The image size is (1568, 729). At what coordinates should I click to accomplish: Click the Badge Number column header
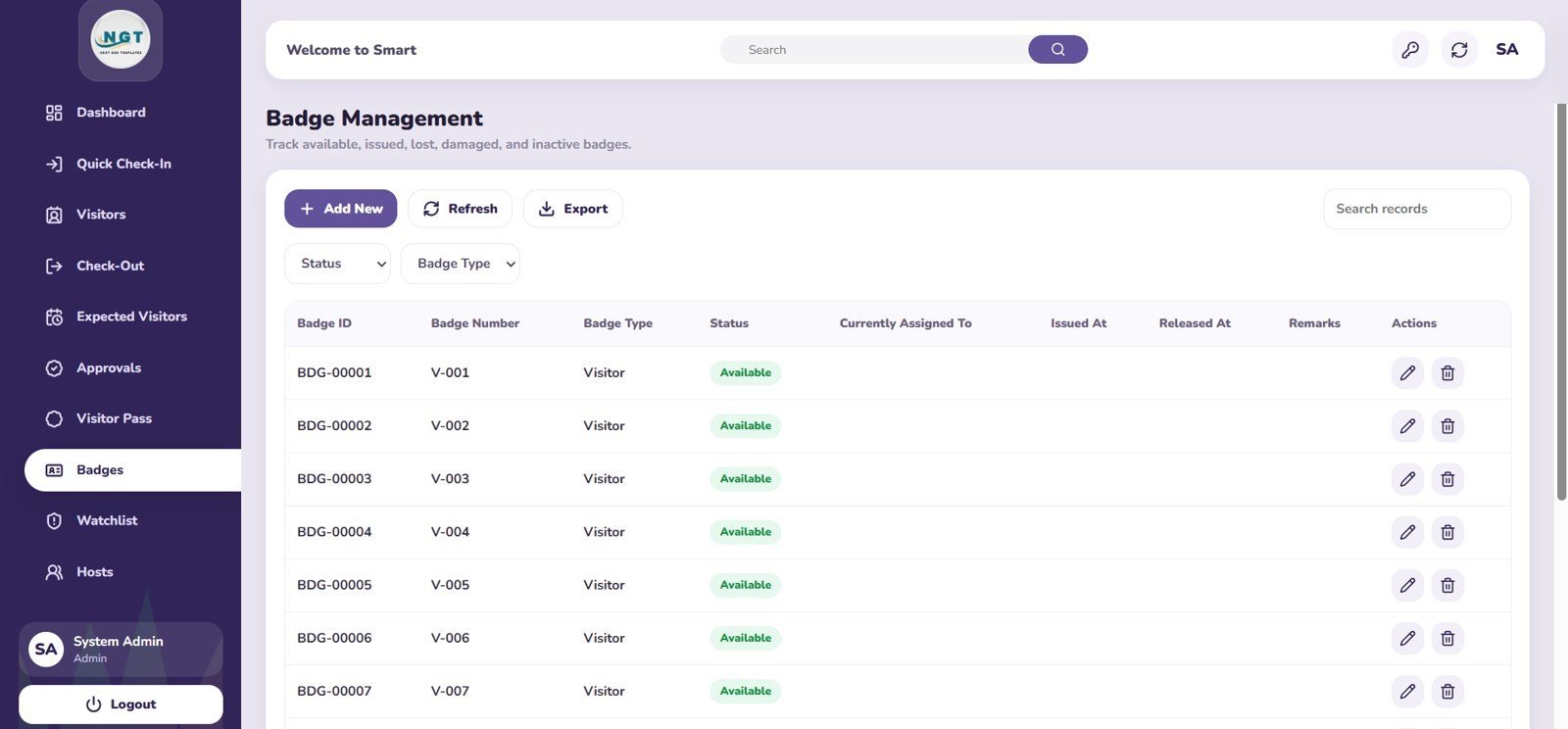point(475,323)
